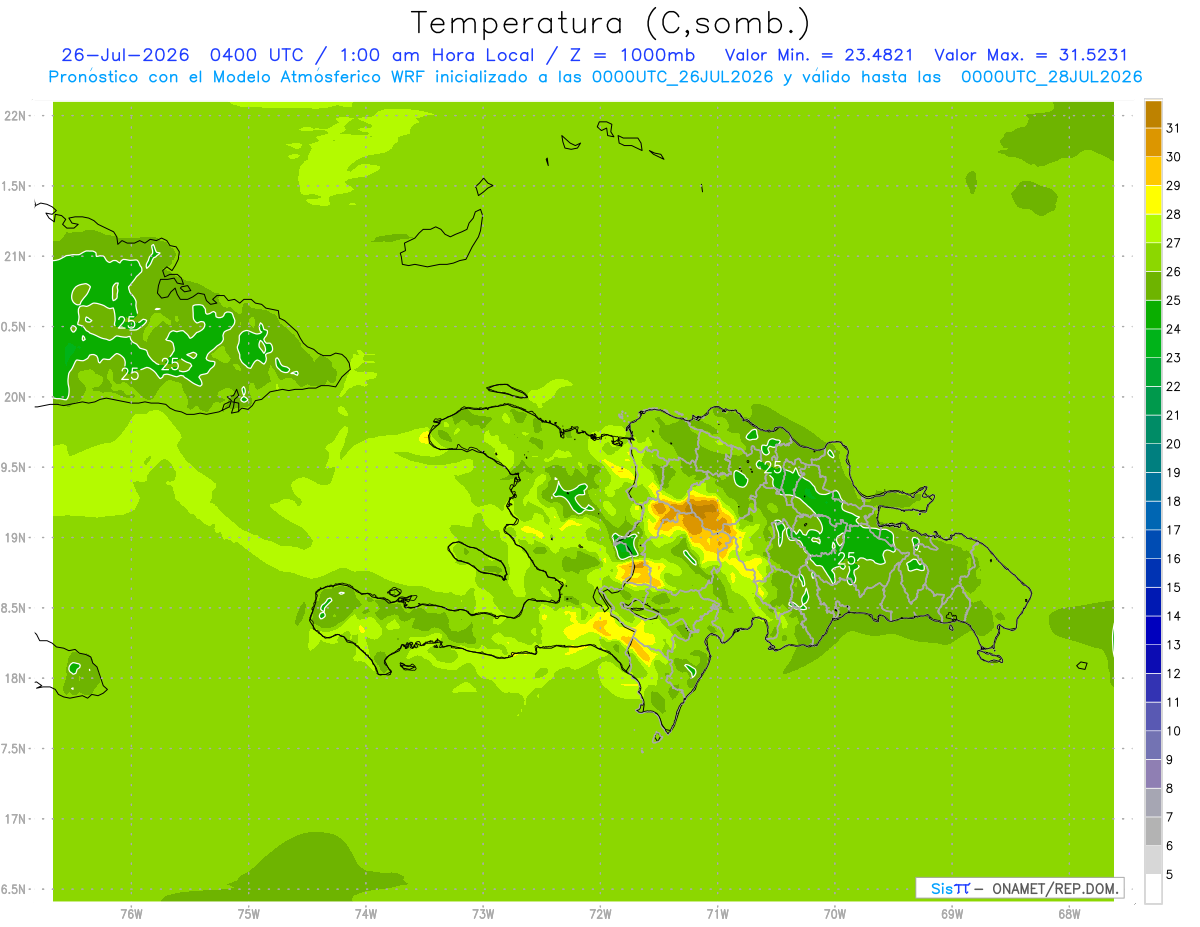Click the 73W longitude axis label

pos(483,914)
